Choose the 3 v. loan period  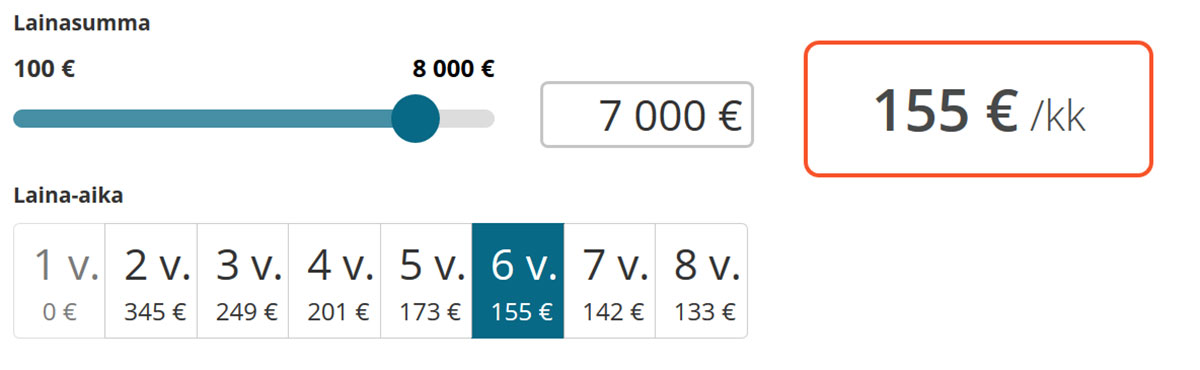[243, 281]
